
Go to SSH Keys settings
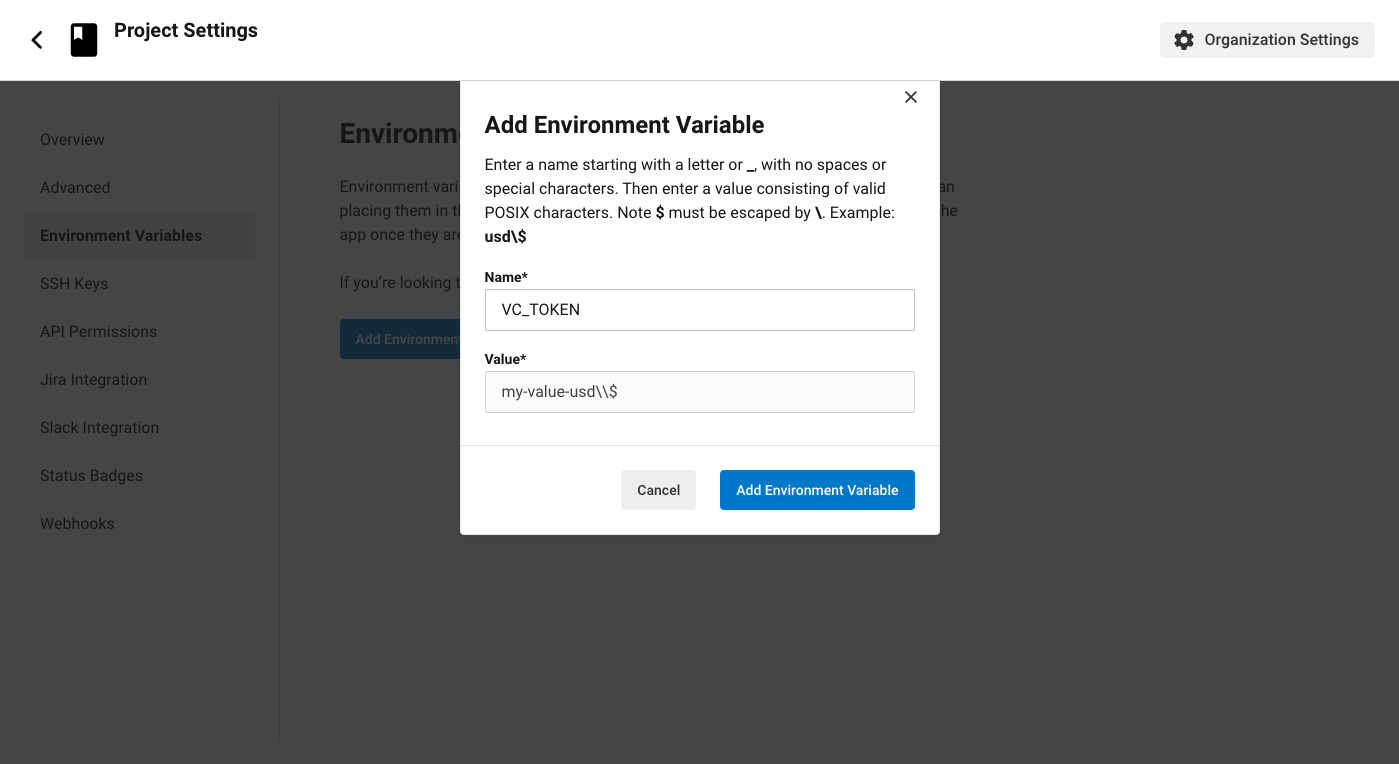point(74,283)
